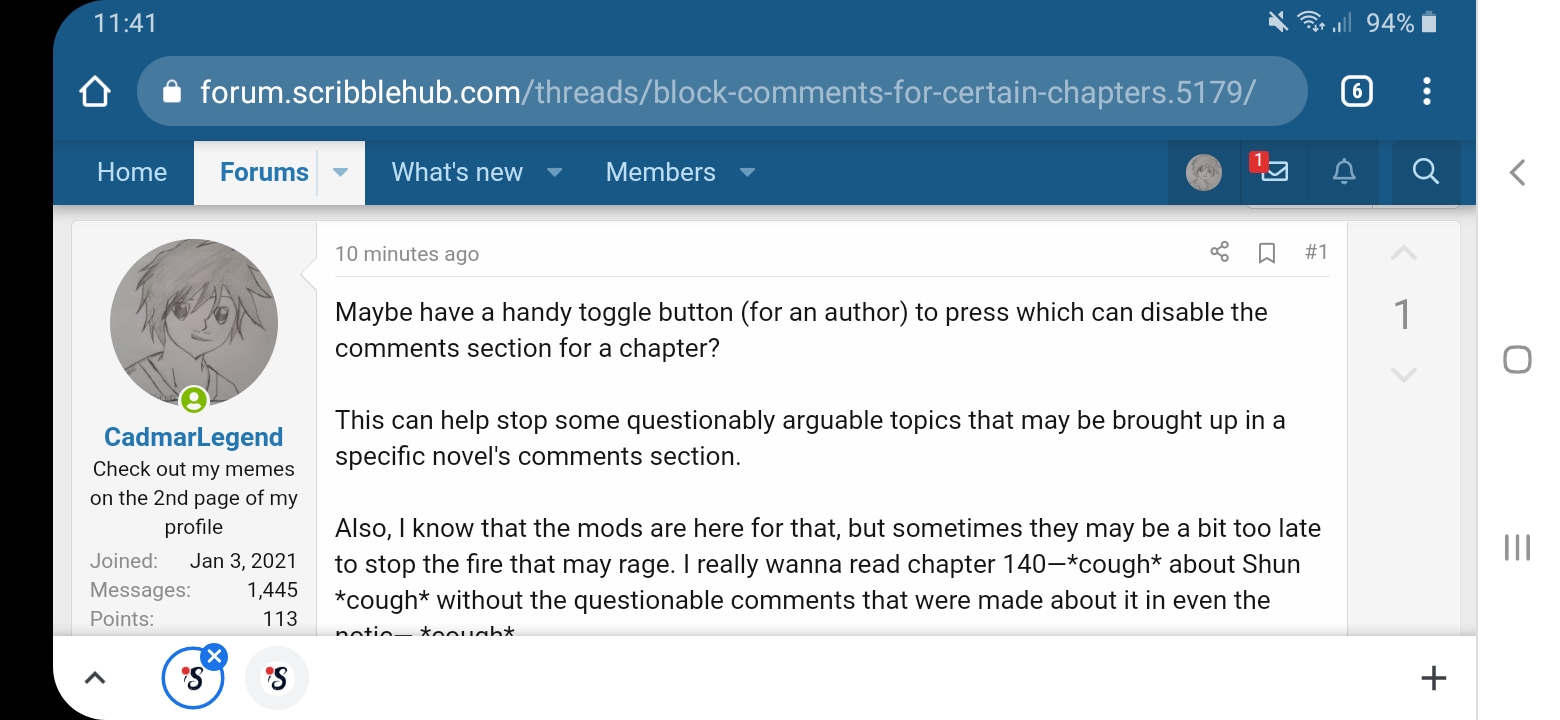Open the search on the forum

(x=1424, y=172)
